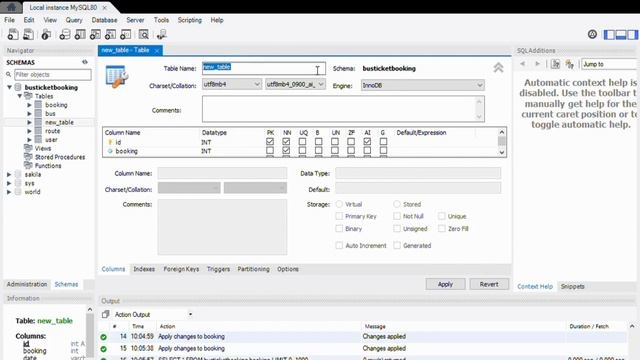640x360 pixels.
Task: Expand the world schema
Action: point(9,192)
